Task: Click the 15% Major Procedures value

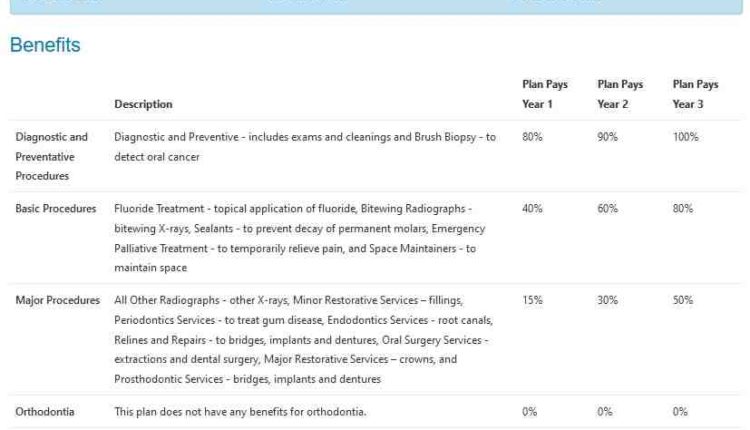Action: 532,300
